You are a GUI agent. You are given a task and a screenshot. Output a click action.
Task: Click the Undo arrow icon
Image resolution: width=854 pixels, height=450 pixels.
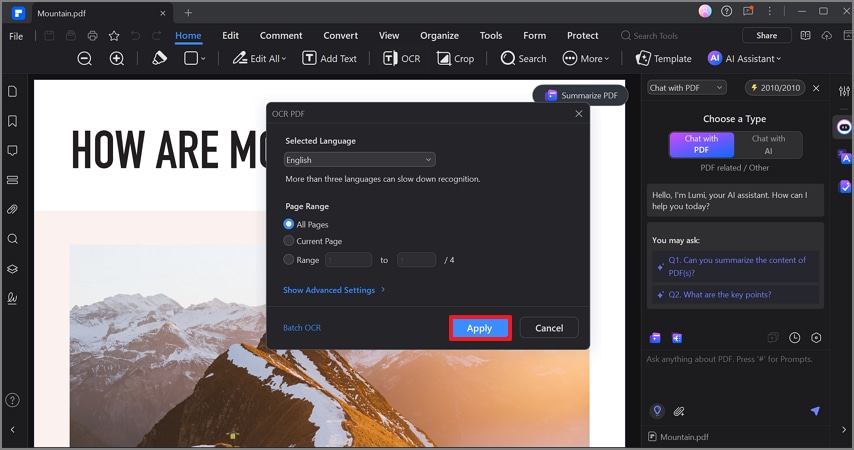(x=135, y=36)
